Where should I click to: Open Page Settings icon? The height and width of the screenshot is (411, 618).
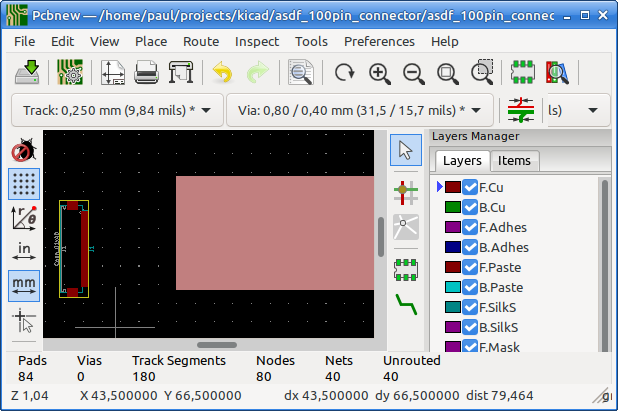pyautogui.click(x=113, y=72)
